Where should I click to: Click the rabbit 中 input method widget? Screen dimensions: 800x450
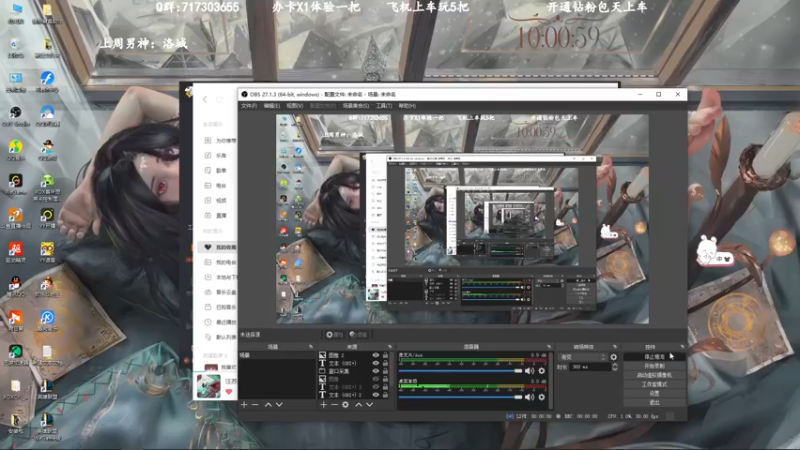[x=714, y=252]
